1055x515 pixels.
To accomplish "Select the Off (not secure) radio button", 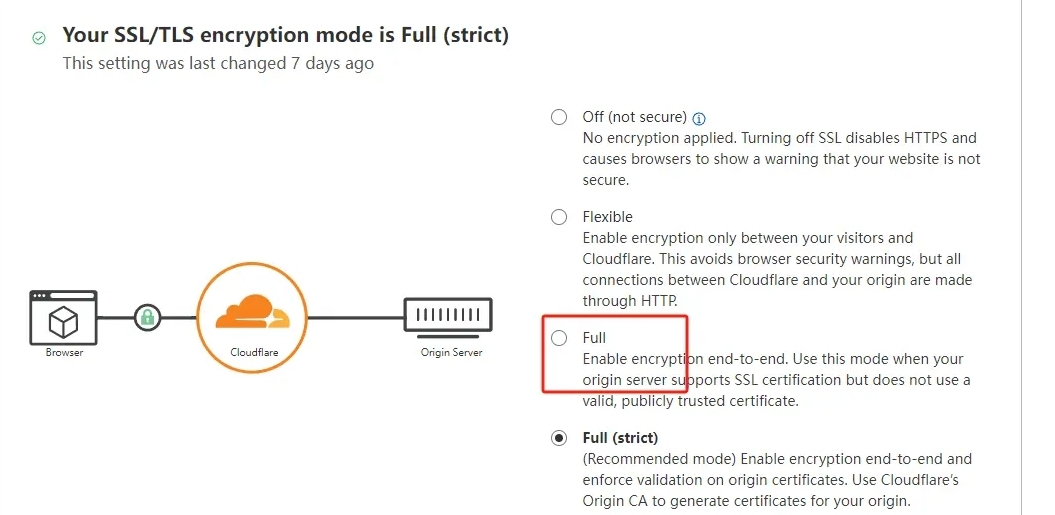I will (x=560, y=117).
